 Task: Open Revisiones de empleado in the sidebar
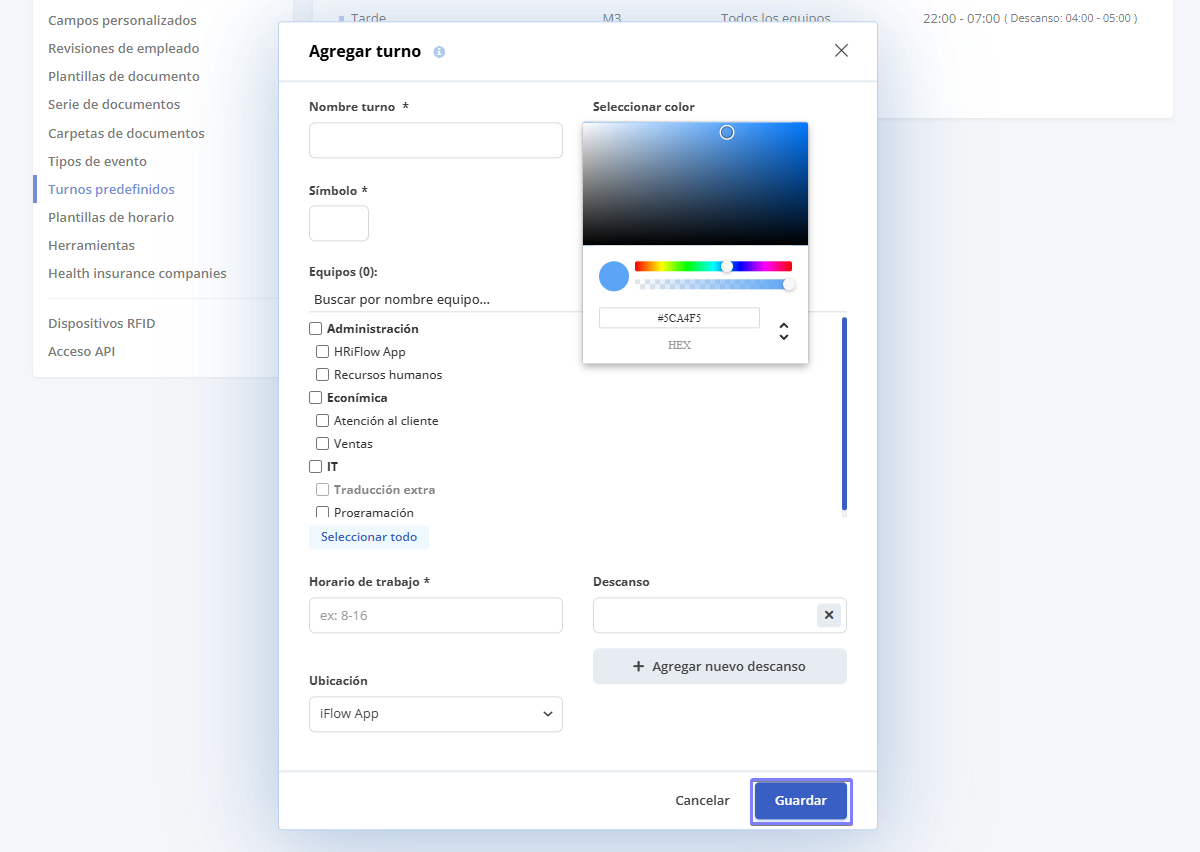(x=124, y=48)
